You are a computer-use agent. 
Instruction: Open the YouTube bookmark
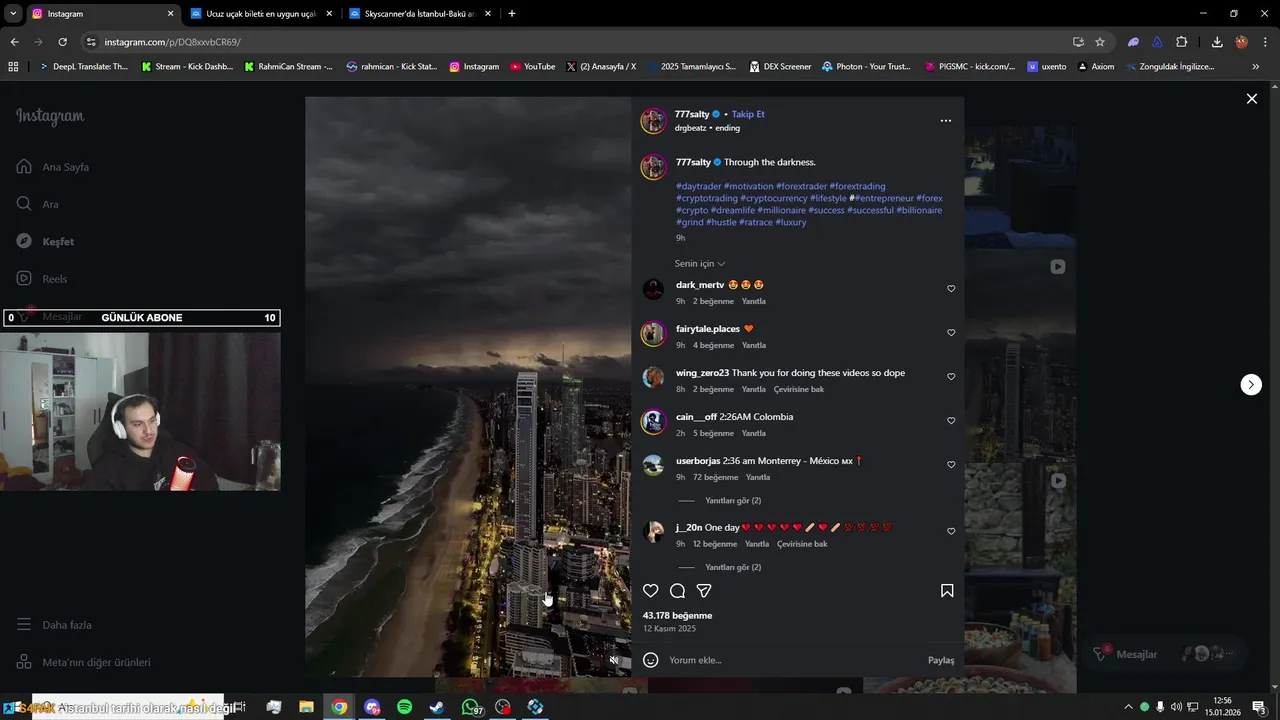(532, 67)
